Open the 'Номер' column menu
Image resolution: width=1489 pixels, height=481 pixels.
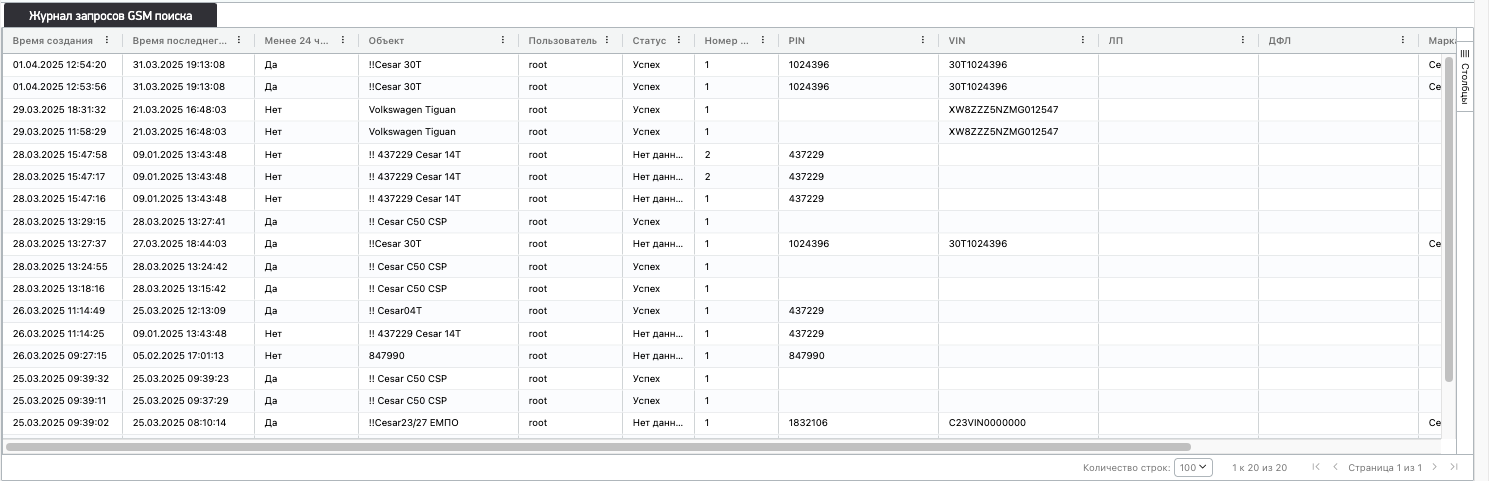(763, 40)
